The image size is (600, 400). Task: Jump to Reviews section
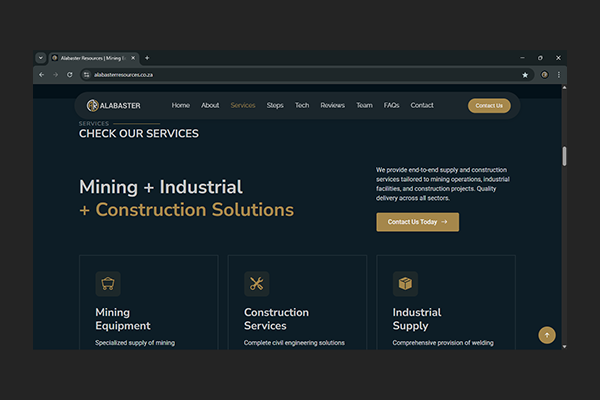(x=333, y=105)
